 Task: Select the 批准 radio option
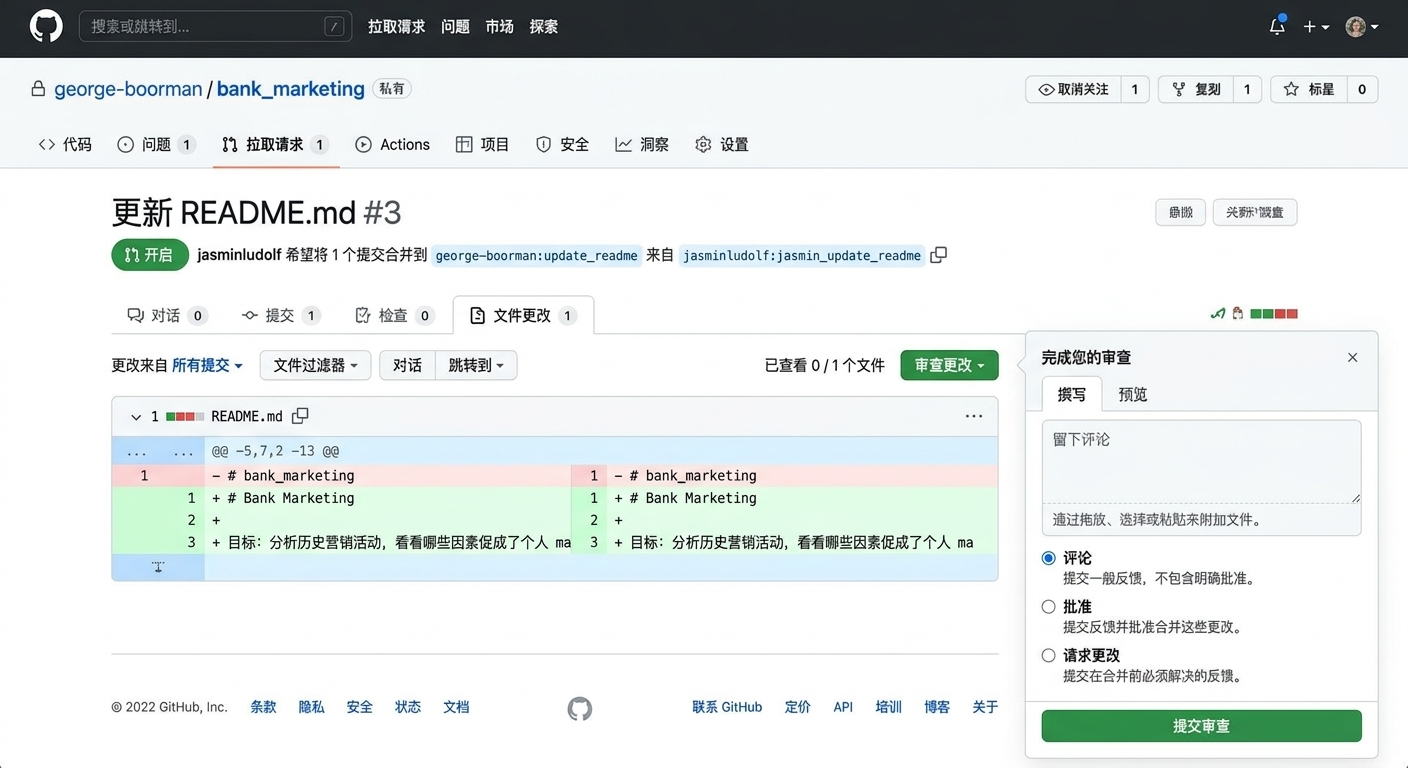coord(1048,606)
